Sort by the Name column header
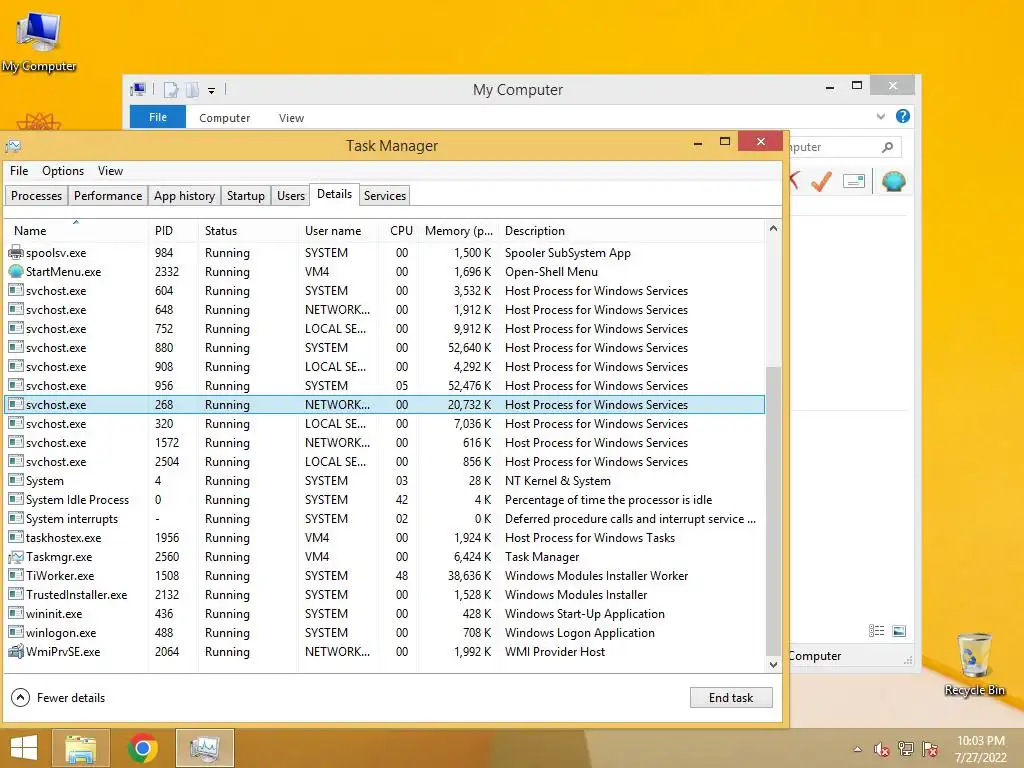The image size is (1024, 768). click(76, 231)
